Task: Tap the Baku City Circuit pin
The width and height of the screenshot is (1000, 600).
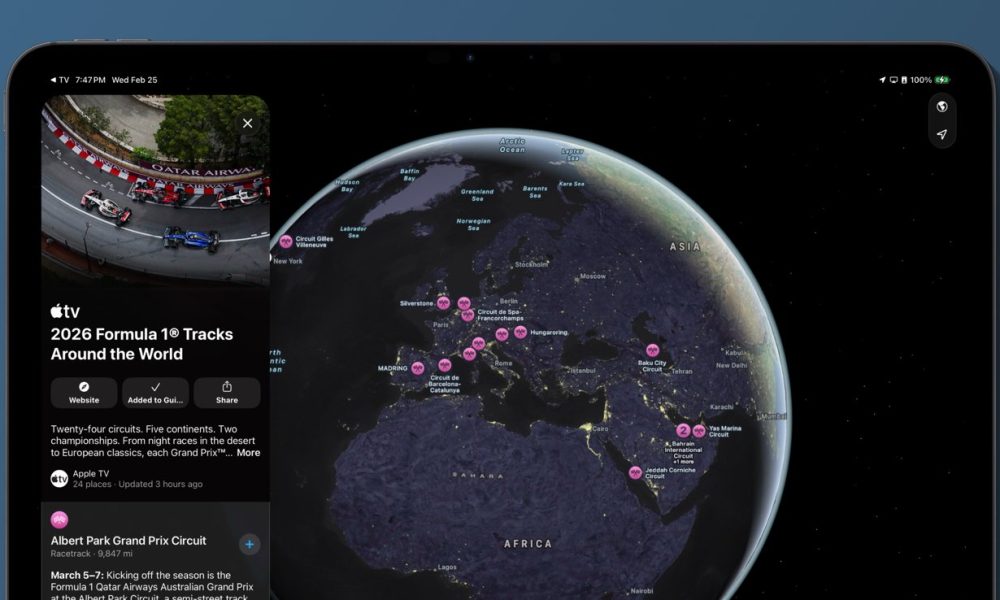Action: tap(653, 351)
